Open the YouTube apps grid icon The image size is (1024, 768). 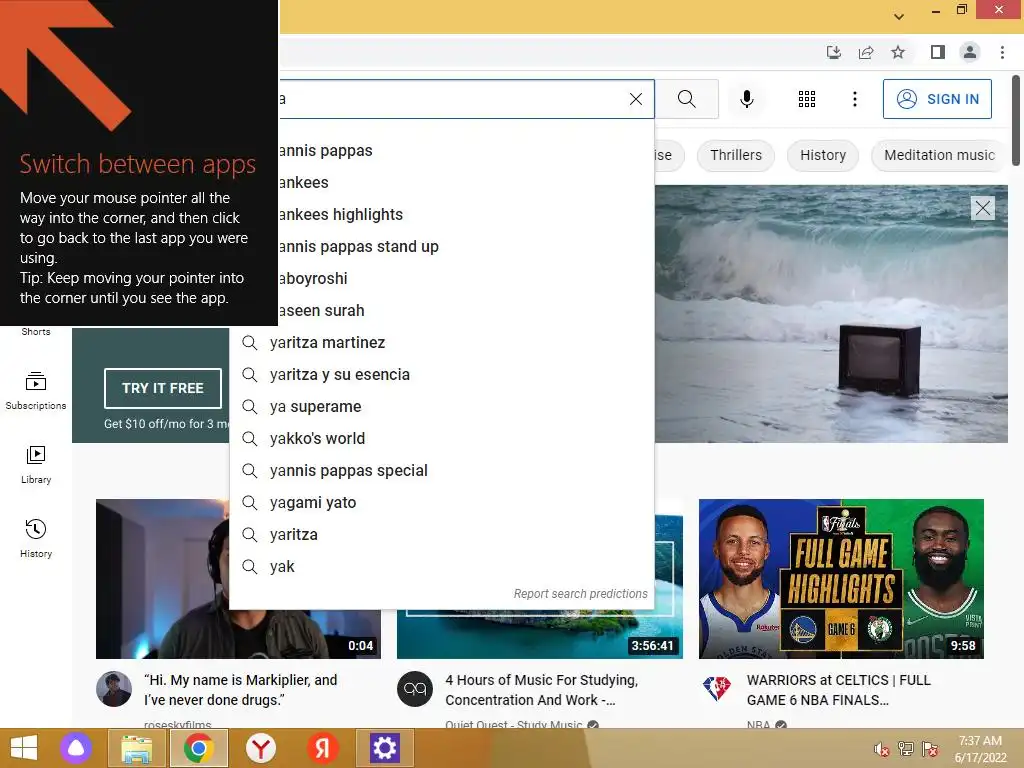pos(807,99)
